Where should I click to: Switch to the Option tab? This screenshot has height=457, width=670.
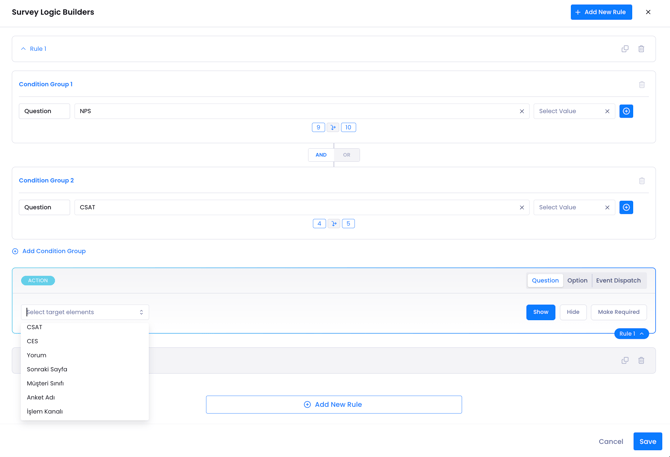tap(577, 281)
